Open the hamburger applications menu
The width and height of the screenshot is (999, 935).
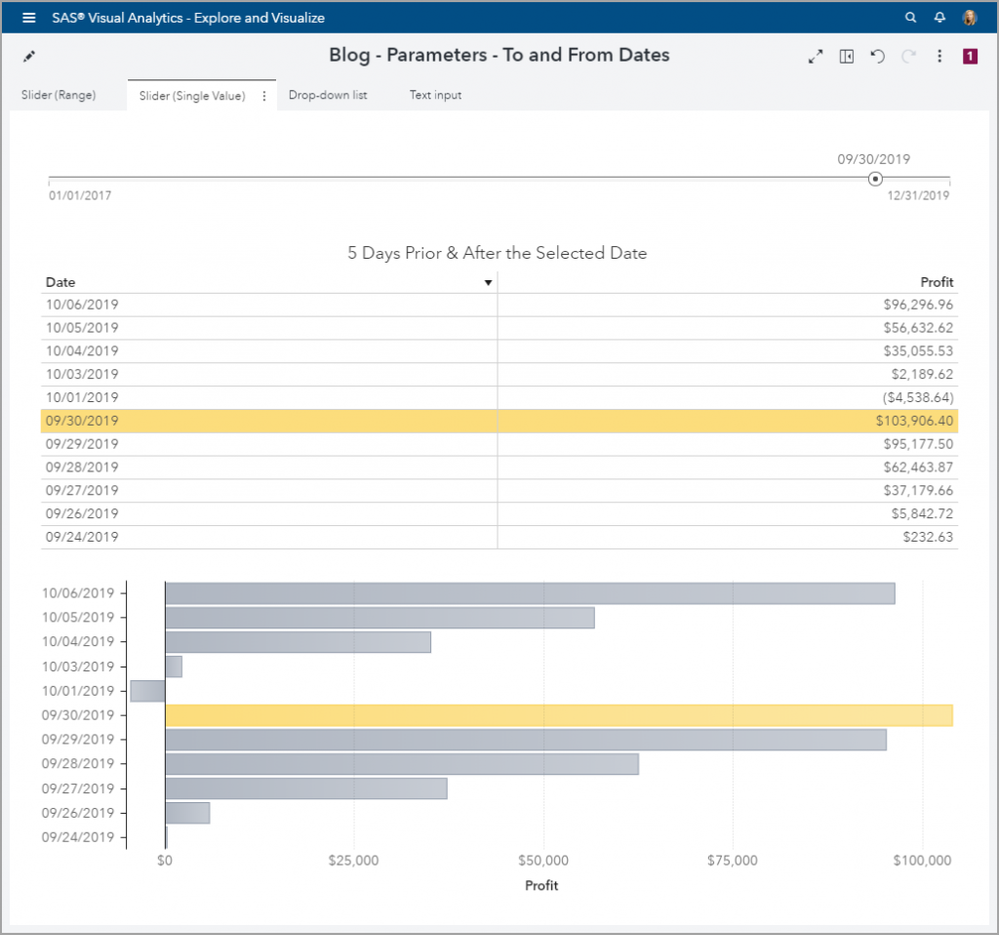pos(29,18)
